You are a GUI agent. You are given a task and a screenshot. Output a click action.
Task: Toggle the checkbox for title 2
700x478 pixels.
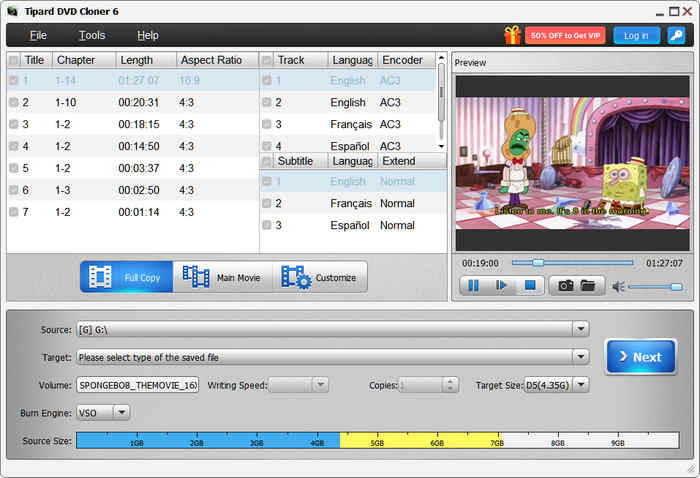[14, 102]
